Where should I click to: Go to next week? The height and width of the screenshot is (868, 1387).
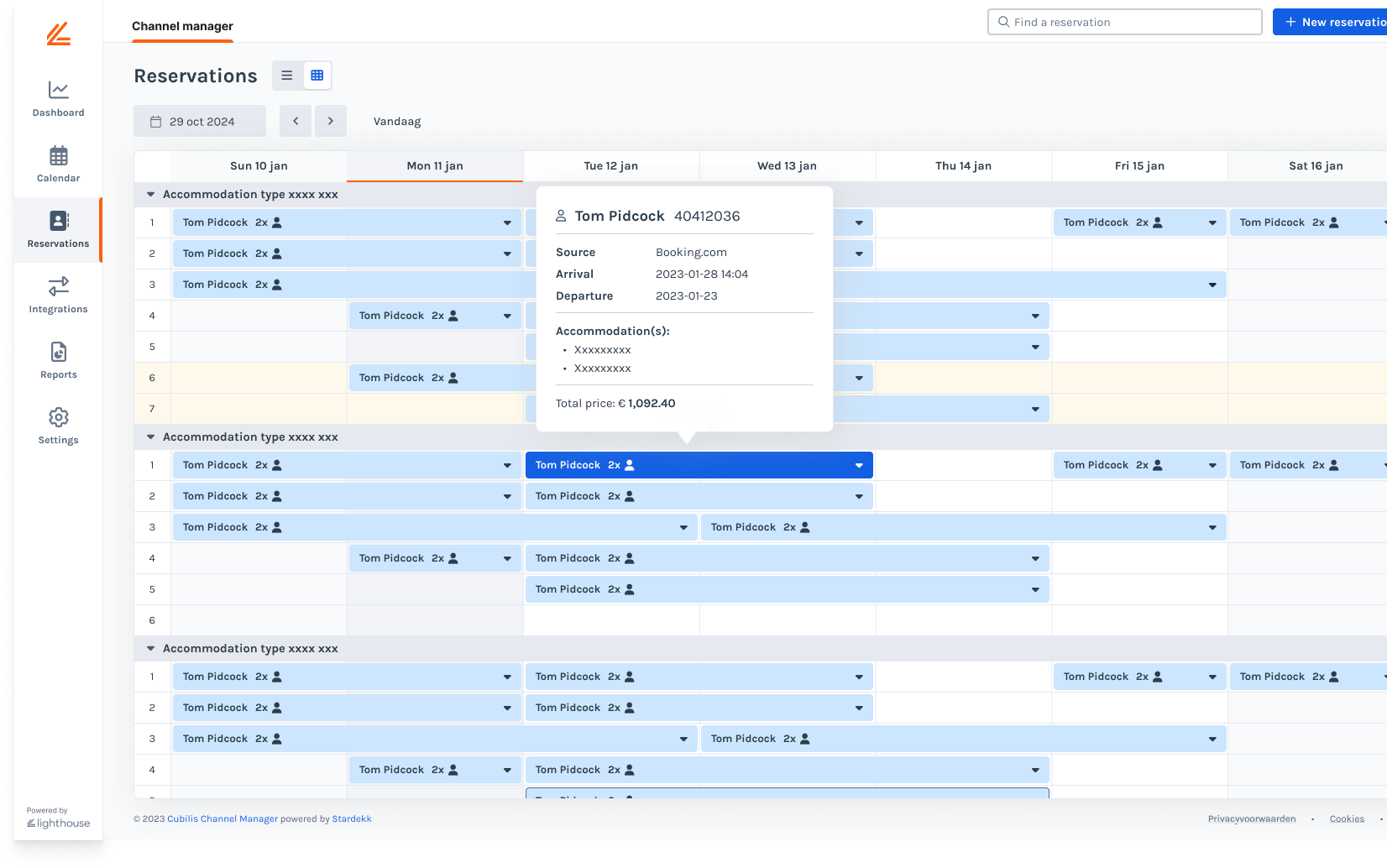[331, 121]
